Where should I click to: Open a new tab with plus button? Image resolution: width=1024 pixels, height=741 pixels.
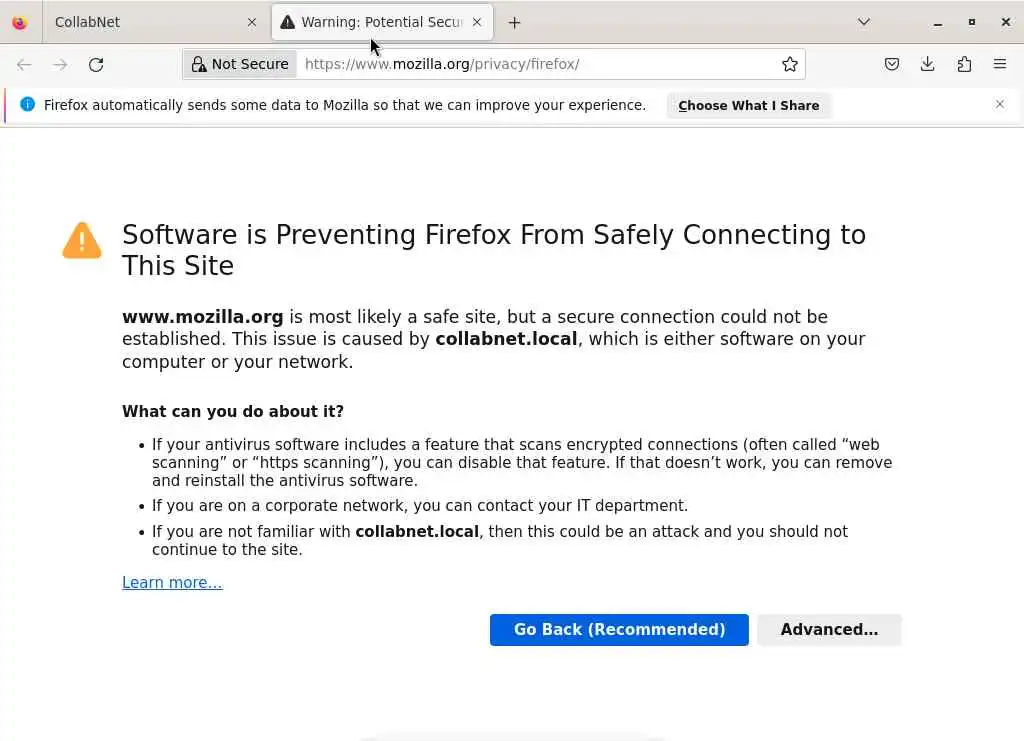[x=514, y=22]
